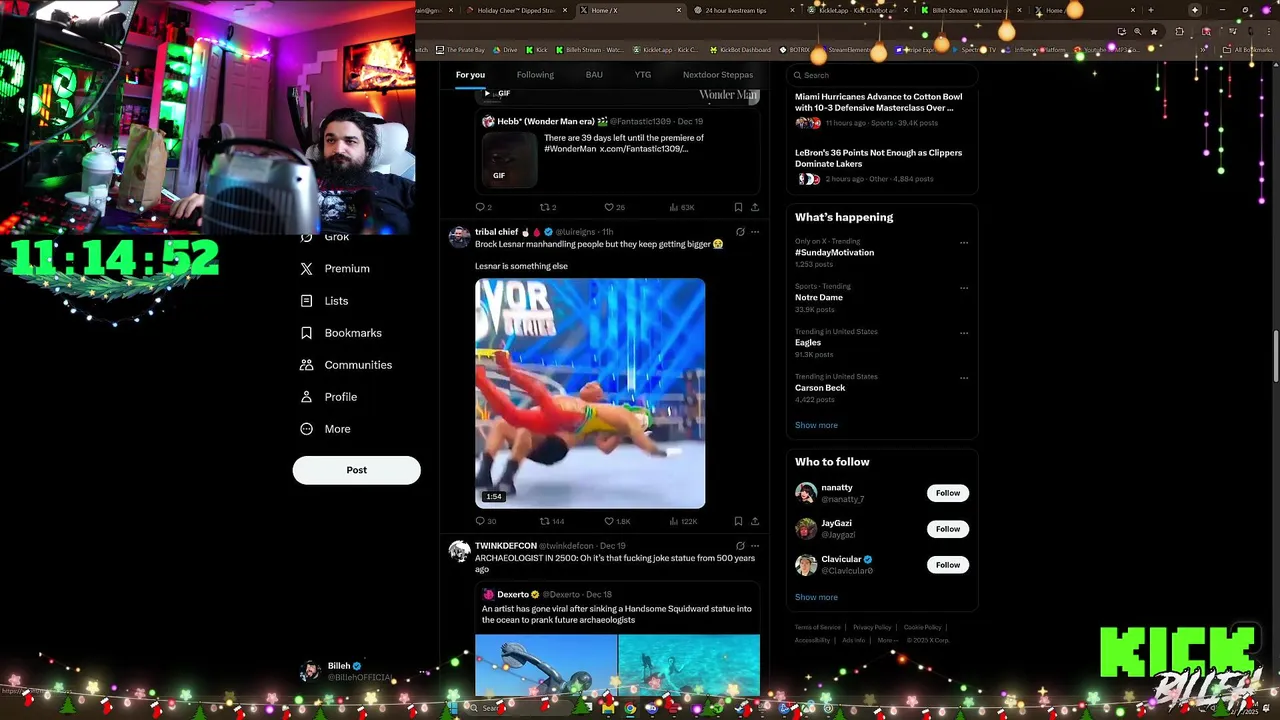Screen dimensions: 1280x720
Task: Follow the nanatty account
Action: [948, 493]
